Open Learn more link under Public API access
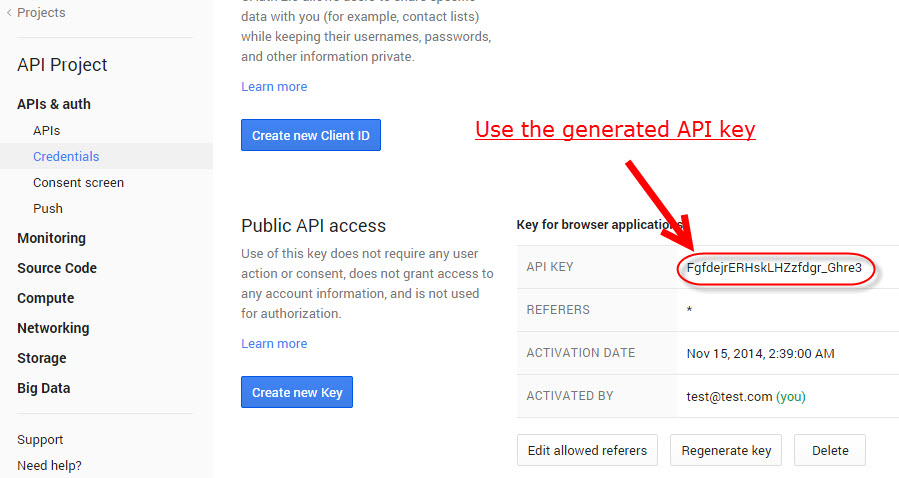The image size is (899, 478). (x=274, y=343)
